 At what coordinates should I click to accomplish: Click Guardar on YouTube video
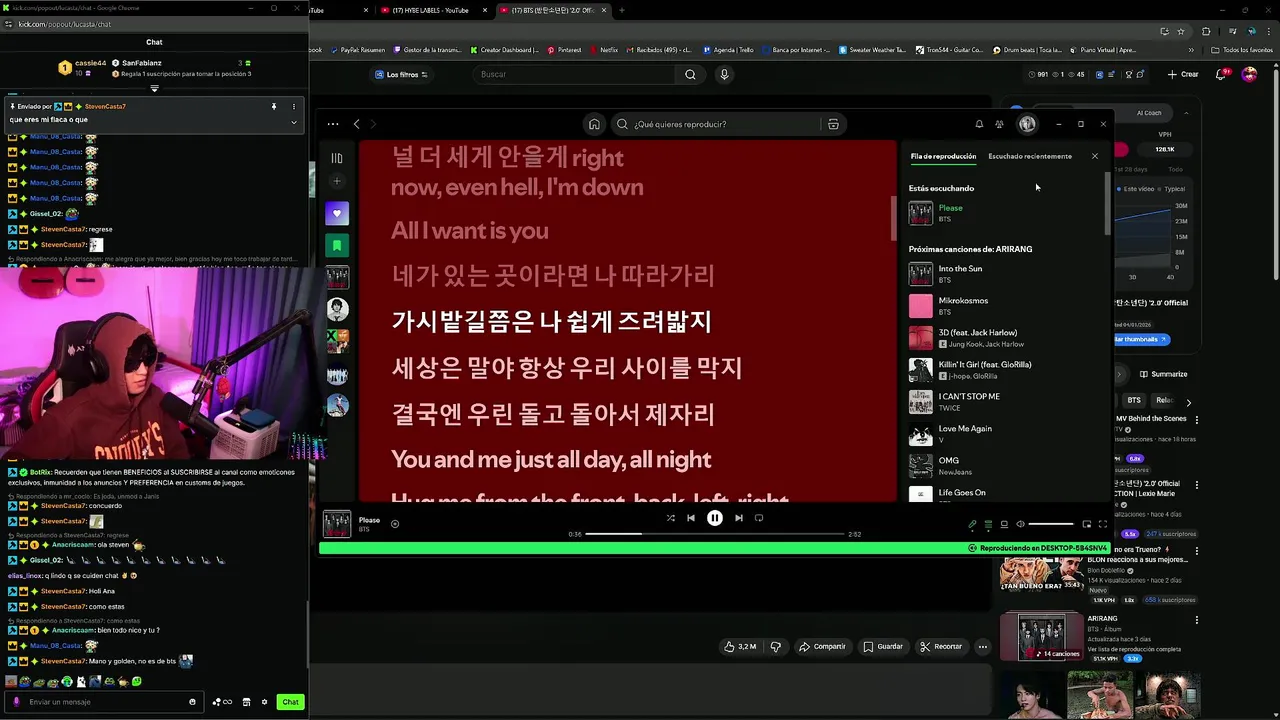point(883,646)
